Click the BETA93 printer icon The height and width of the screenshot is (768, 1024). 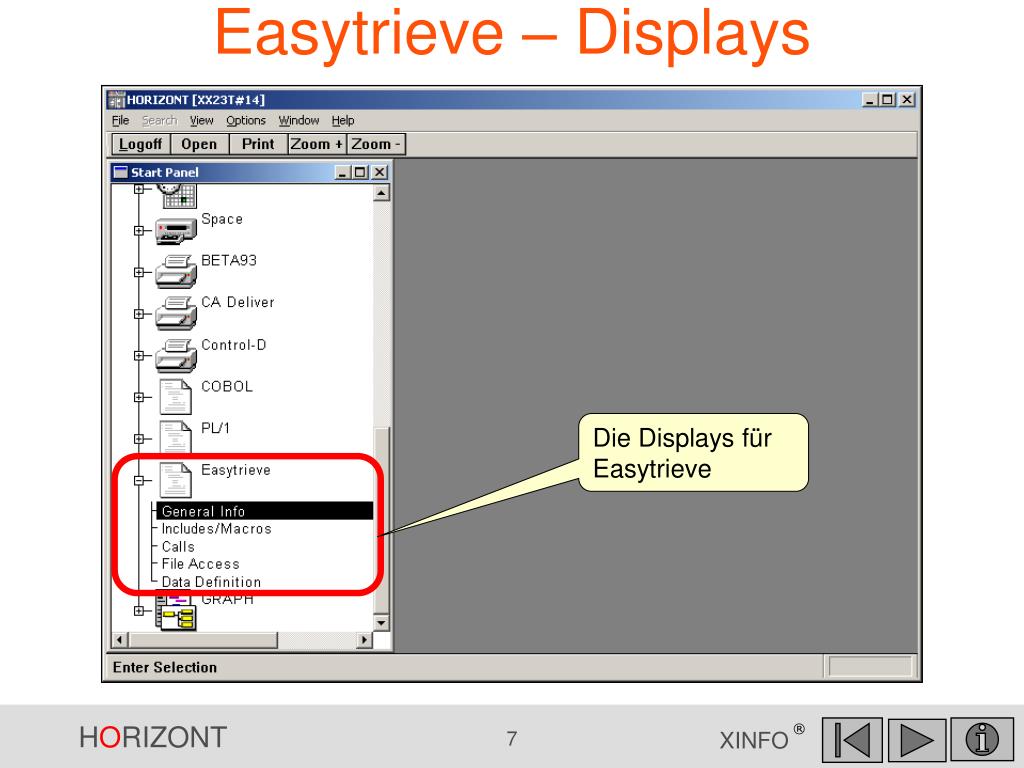point(176,272)
